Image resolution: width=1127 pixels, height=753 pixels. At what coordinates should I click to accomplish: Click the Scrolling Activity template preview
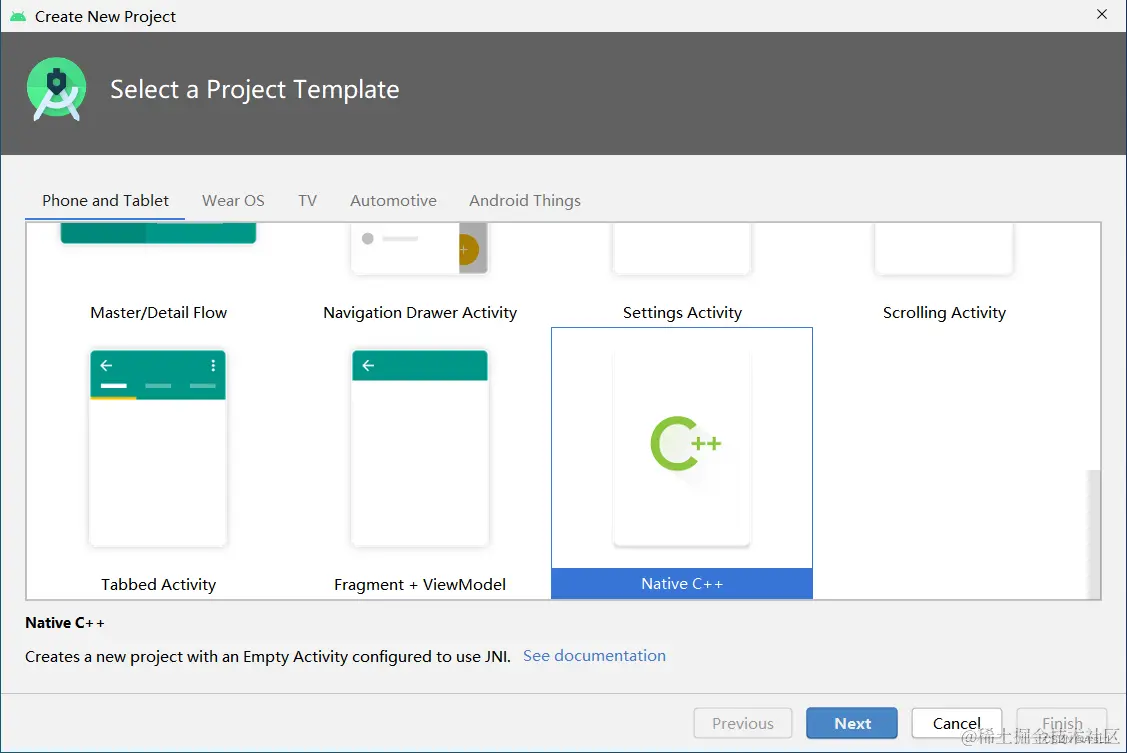pos(944,248)
